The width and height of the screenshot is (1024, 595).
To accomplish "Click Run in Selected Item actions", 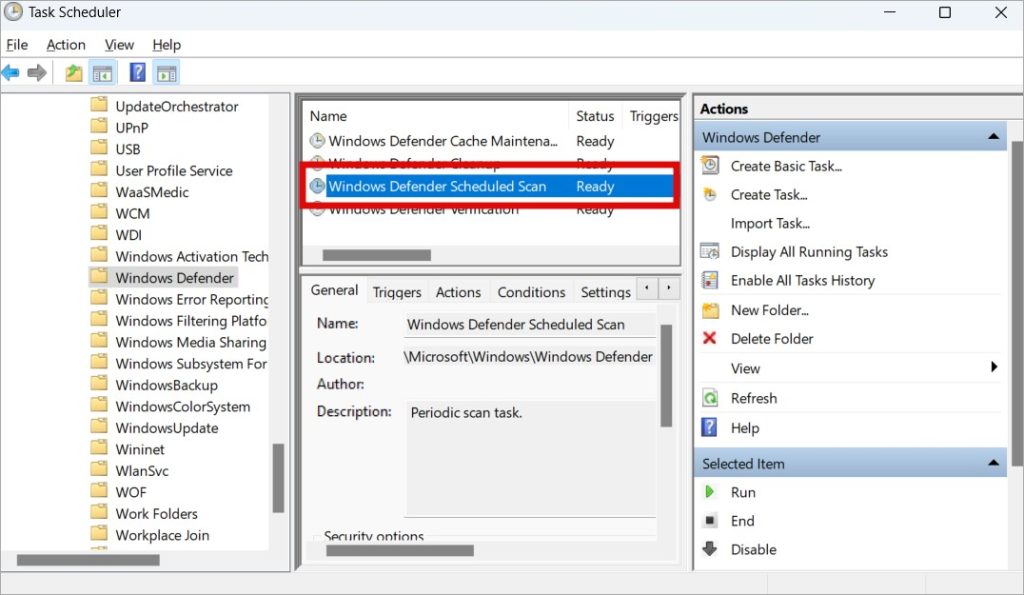I will click(743, 492).
